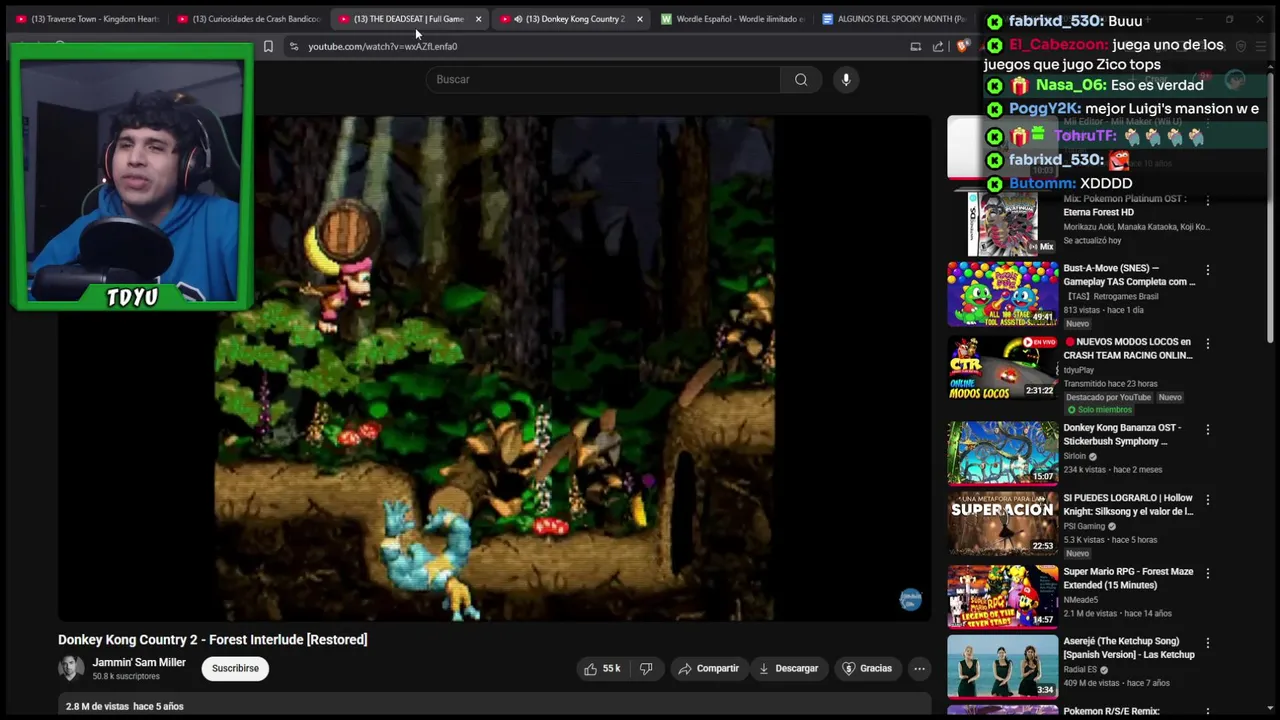Switch to Curiosidades de Crash Bandicoot tab
Image resolution: width=1280 pixels, height=720 pixels.
[248, 19]
